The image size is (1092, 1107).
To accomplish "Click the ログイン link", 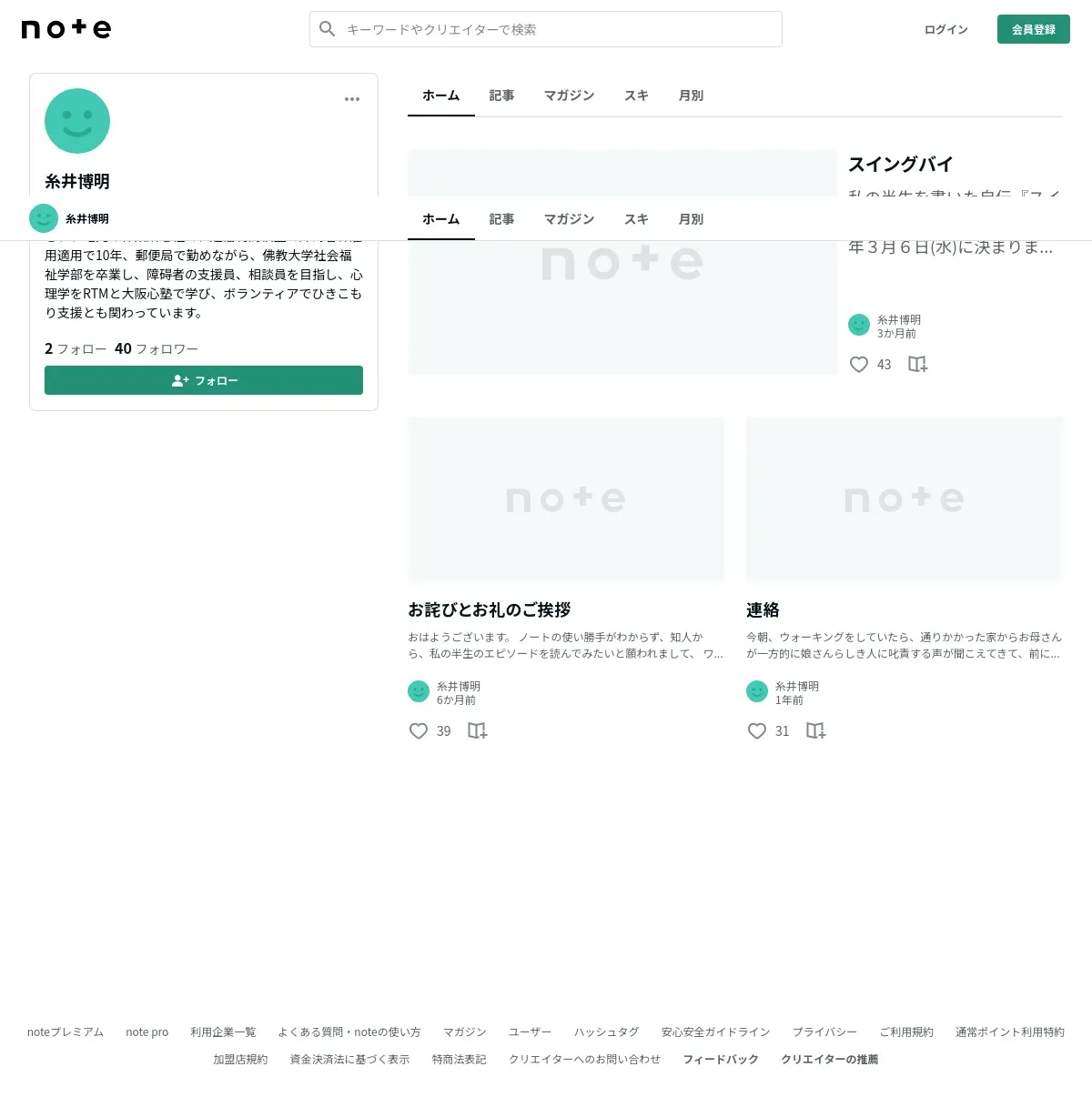I will click(x=946, y=29).
